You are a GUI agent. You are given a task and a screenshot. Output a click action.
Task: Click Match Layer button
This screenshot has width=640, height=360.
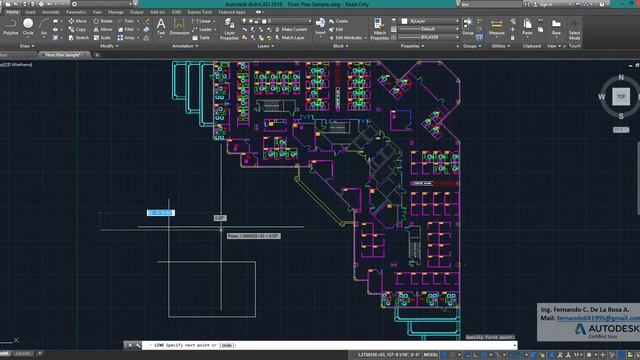tap(290, 38)
